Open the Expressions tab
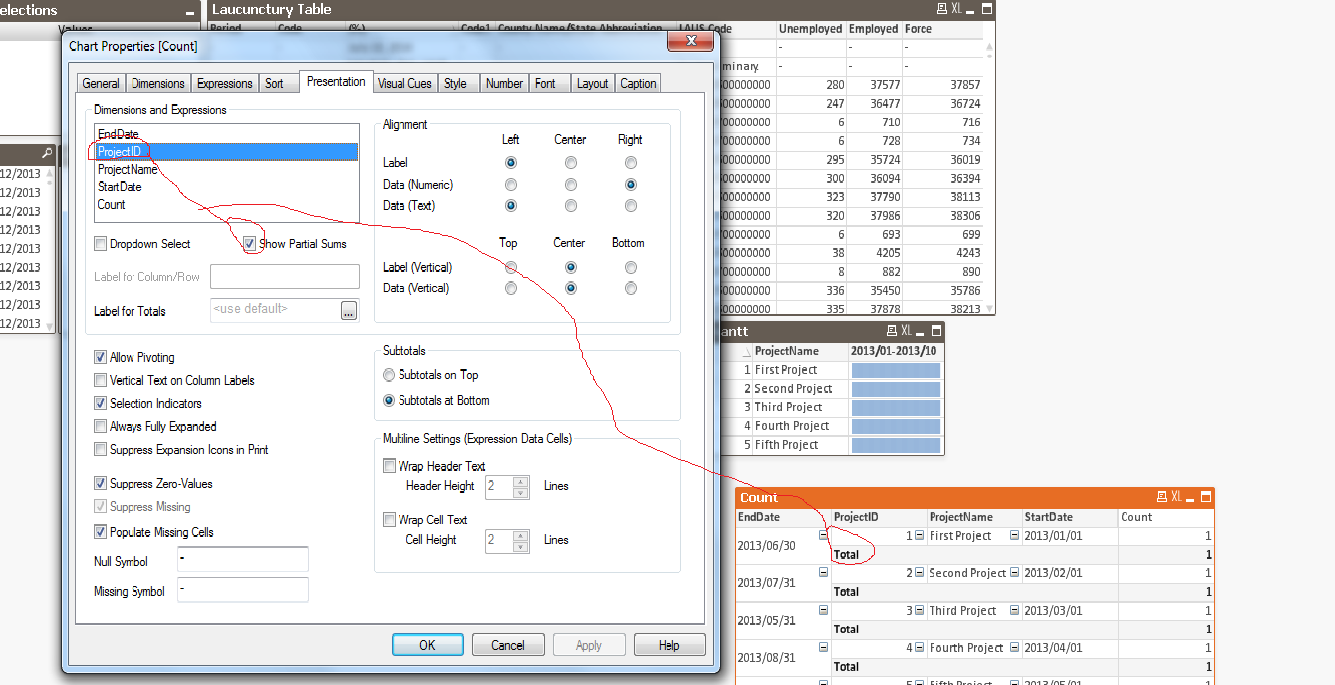This screenshot has height=685, width=1335. (224, 84)
